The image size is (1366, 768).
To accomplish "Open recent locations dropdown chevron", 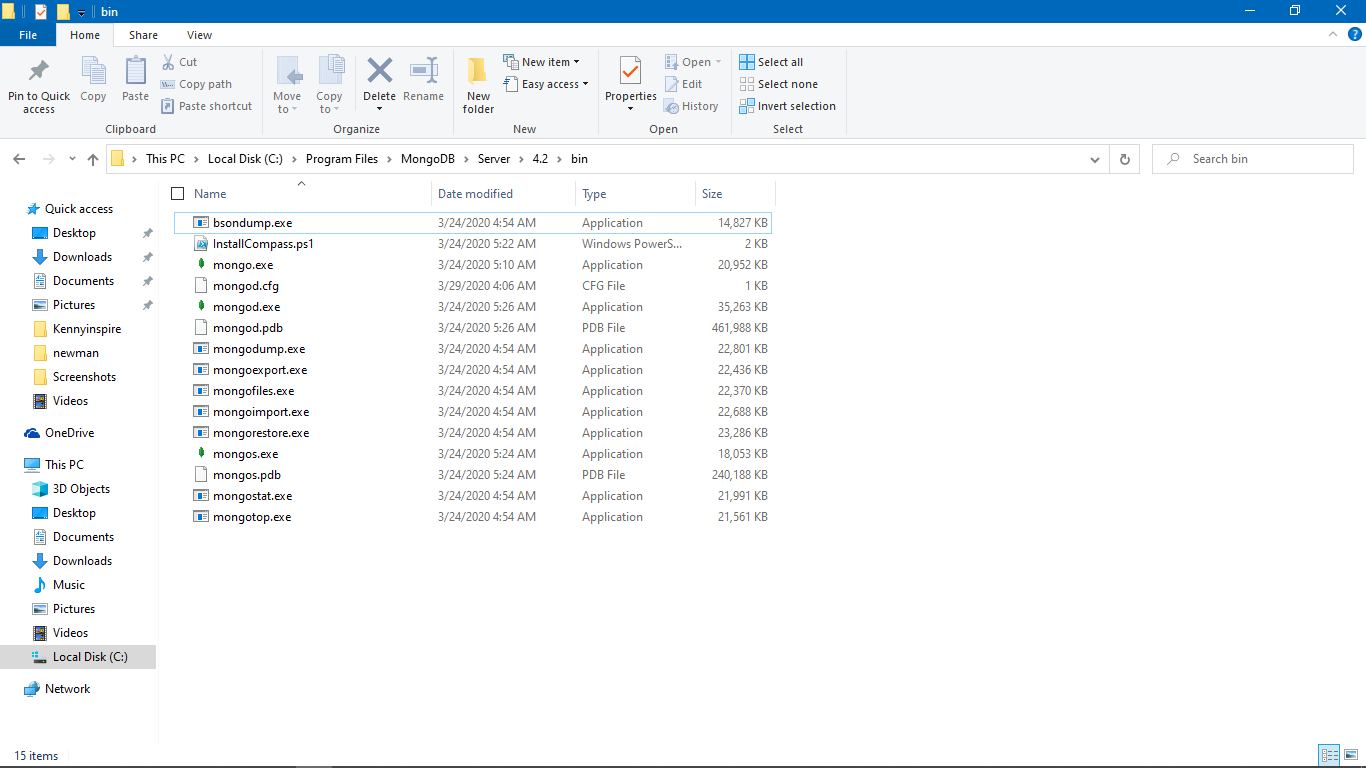I will [x=72, y=159].
